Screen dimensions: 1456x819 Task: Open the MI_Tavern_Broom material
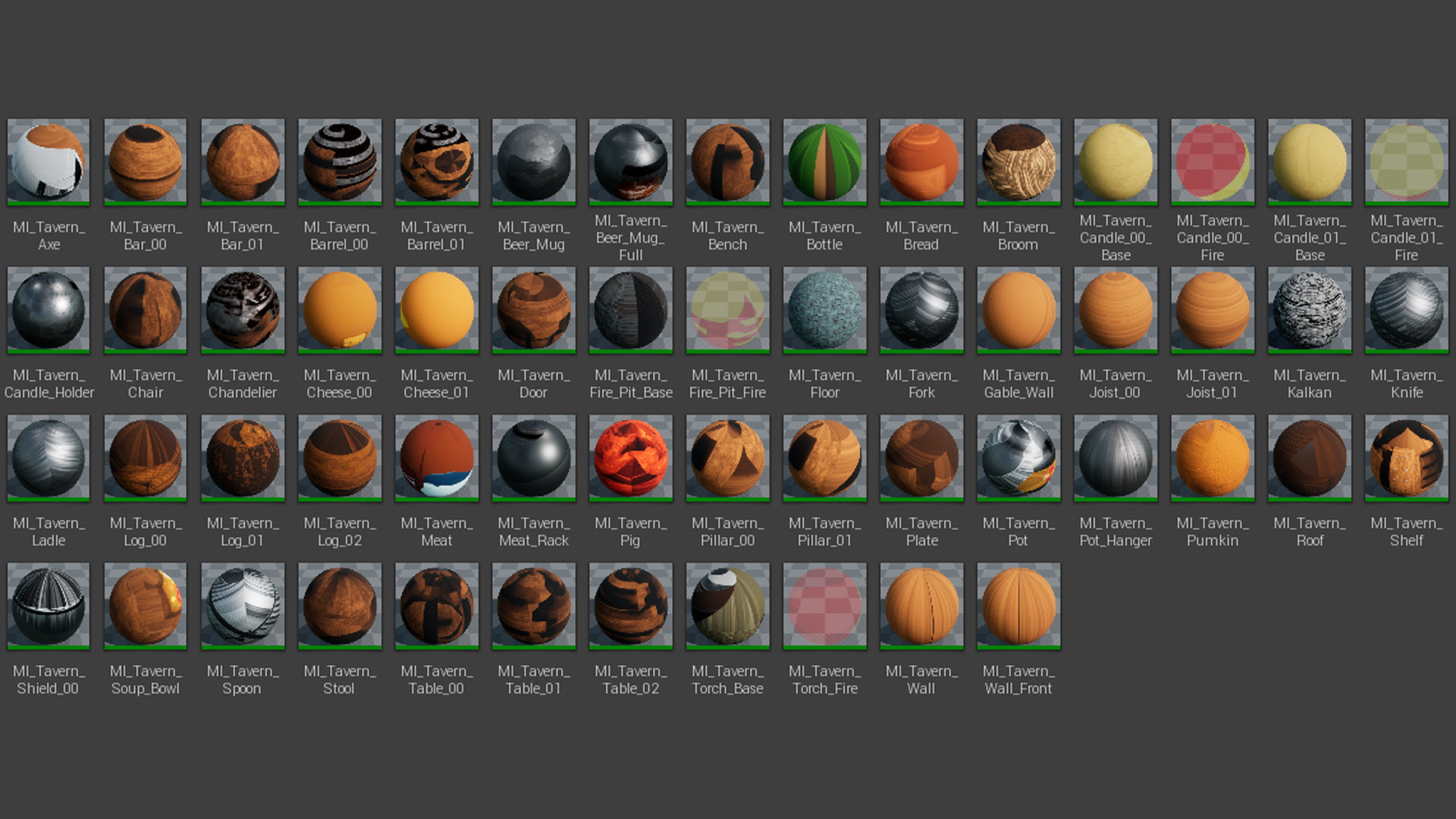(1019, 162)
